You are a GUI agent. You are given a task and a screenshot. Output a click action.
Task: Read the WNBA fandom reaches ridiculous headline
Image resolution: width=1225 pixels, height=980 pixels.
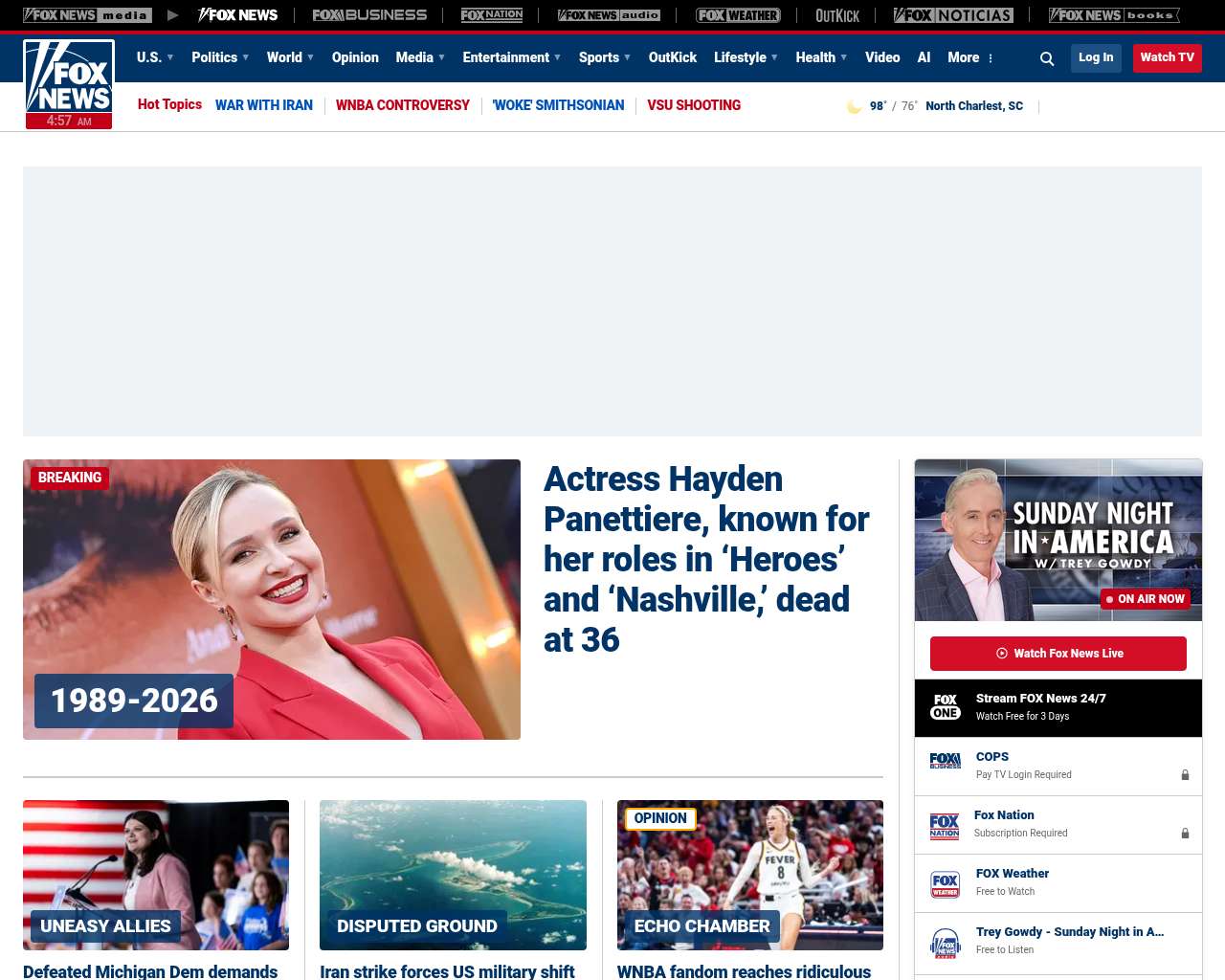pyautogui.click(x=744, y=971)
